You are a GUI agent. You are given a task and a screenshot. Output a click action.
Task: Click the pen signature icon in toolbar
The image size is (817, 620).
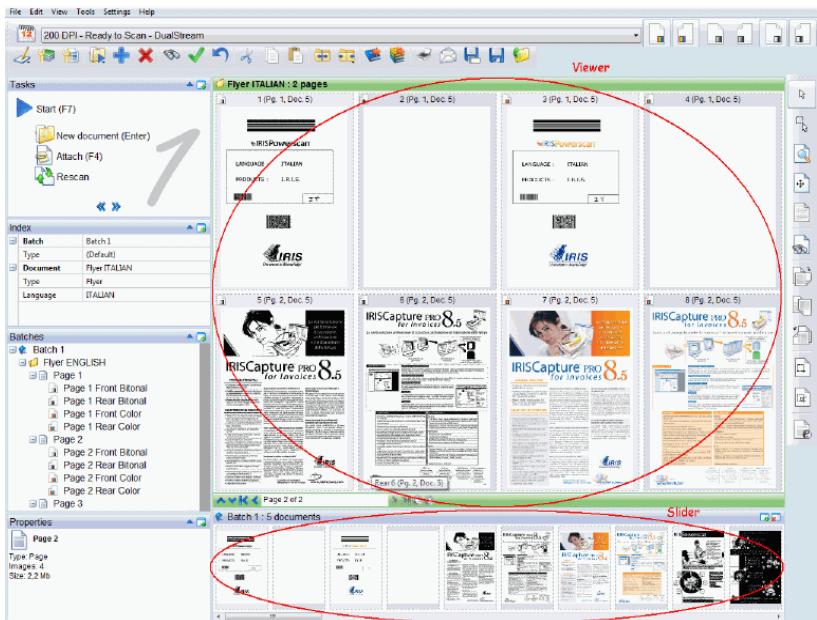(22, 55)
